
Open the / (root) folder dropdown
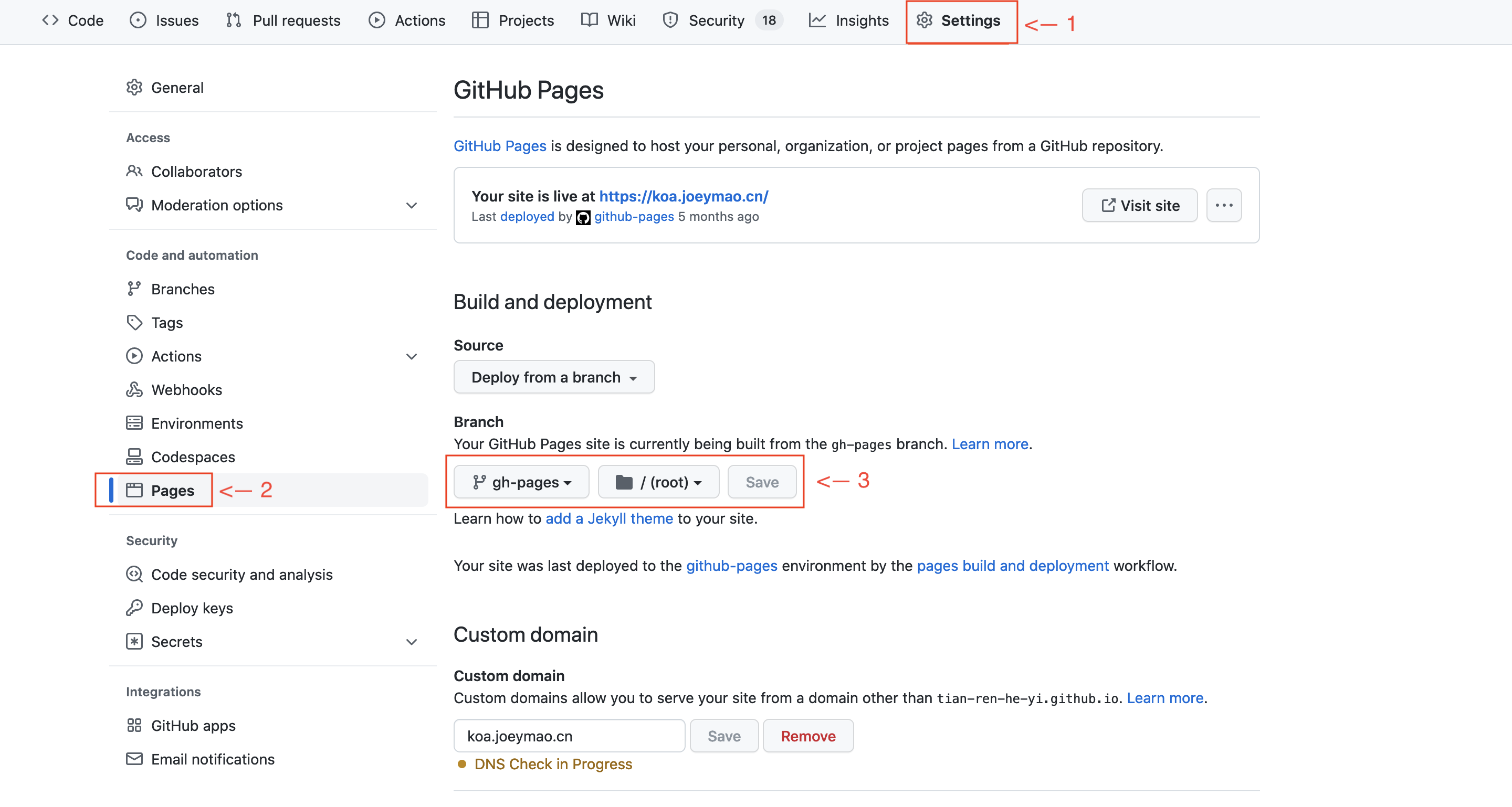click(658, 482)
